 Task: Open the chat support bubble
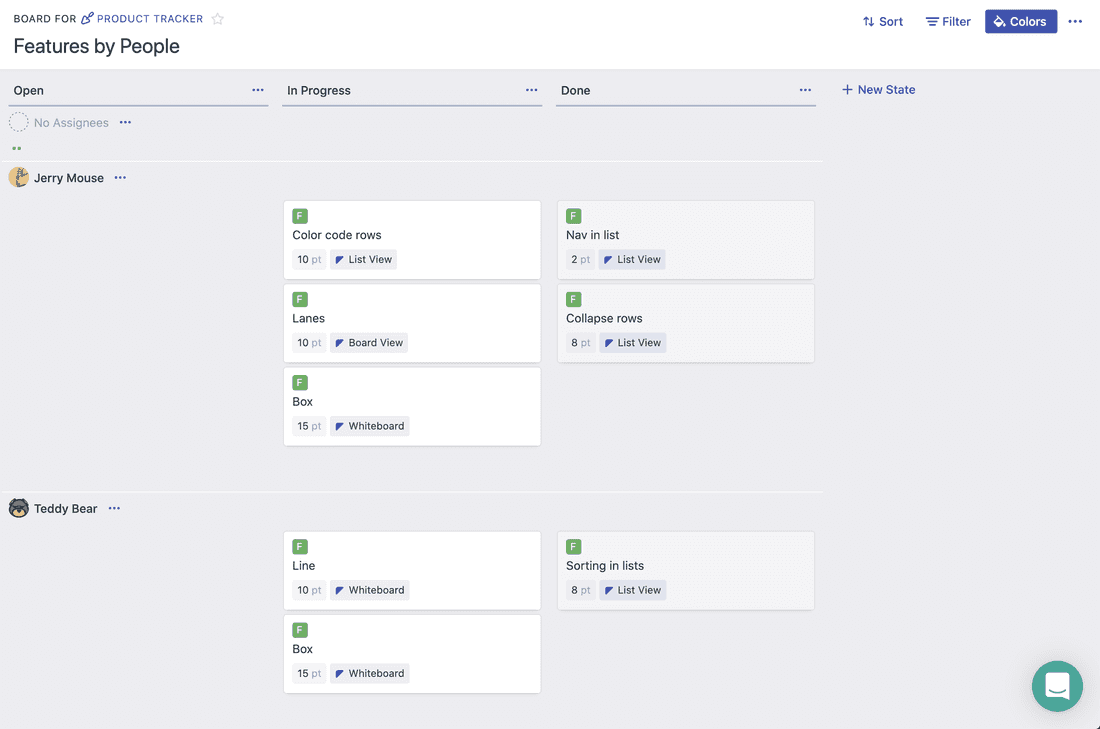(x=1057, y=686)
